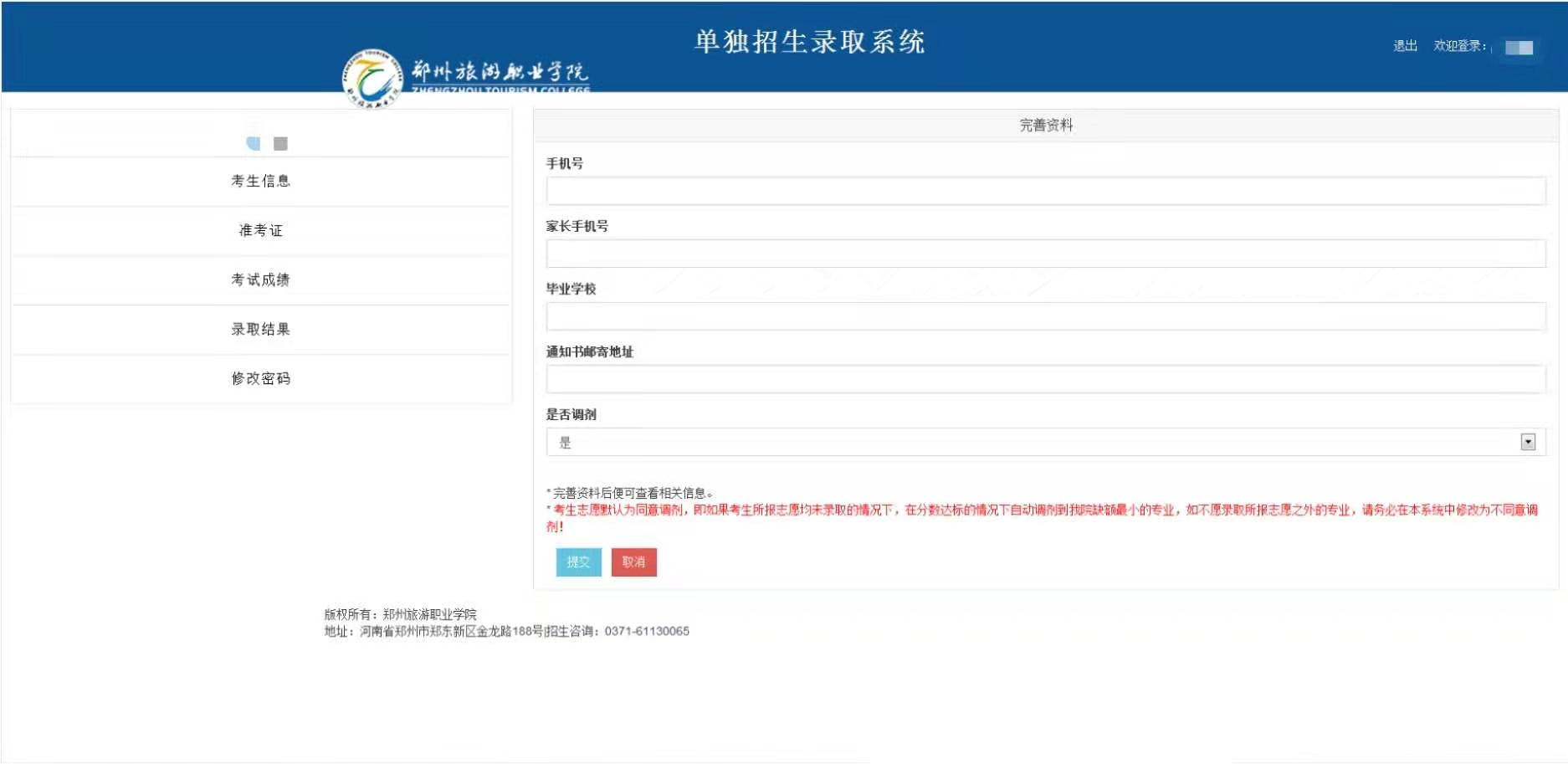The height and width of the screenshot is (764, 1568).
Task: Select 录取结果 in the sidebar menu
Action: [x=260, y=329]
